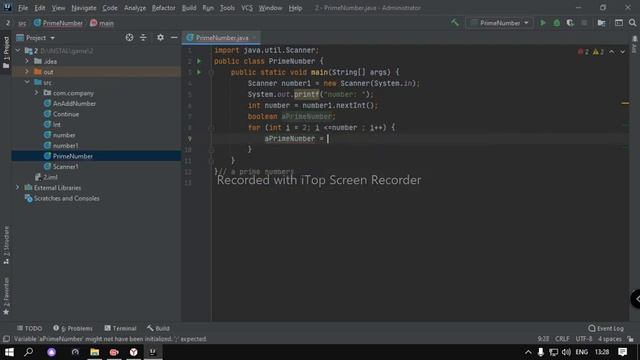The height and width of the screenshot is (360, 640).
Task: Open the Navigate menu
Action: pos(84,8)
